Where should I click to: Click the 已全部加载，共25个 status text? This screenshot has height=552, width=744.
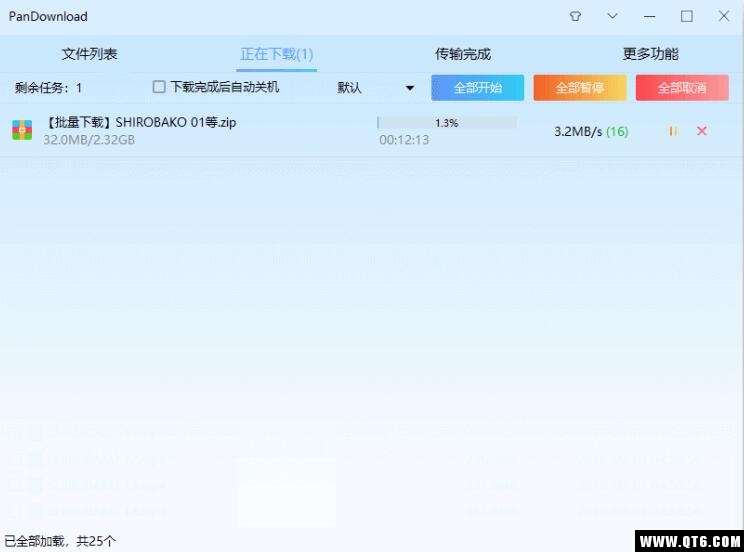tap(60, 541)
